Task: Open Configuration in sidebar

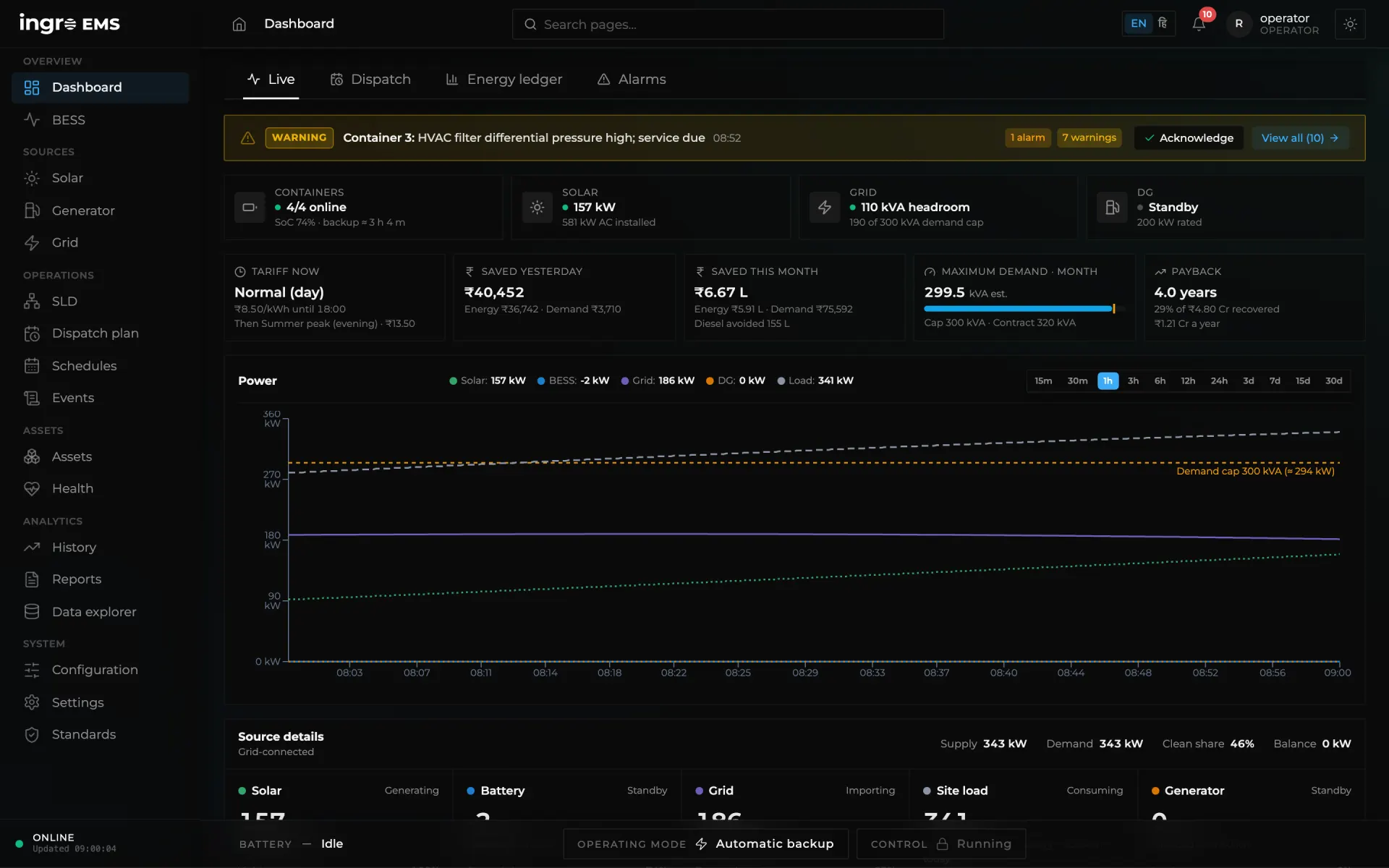Action: coord(100,670)
